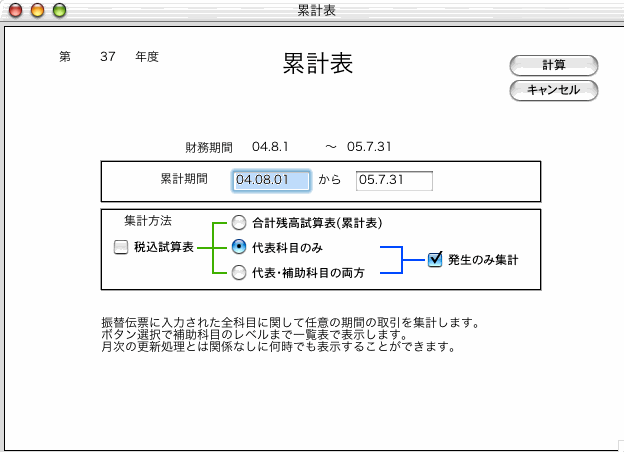The height and width of the screenshot is (452, 624).
Task: Zoom the window using the green button
Action: pyautogui.click(x=59, y=10)
